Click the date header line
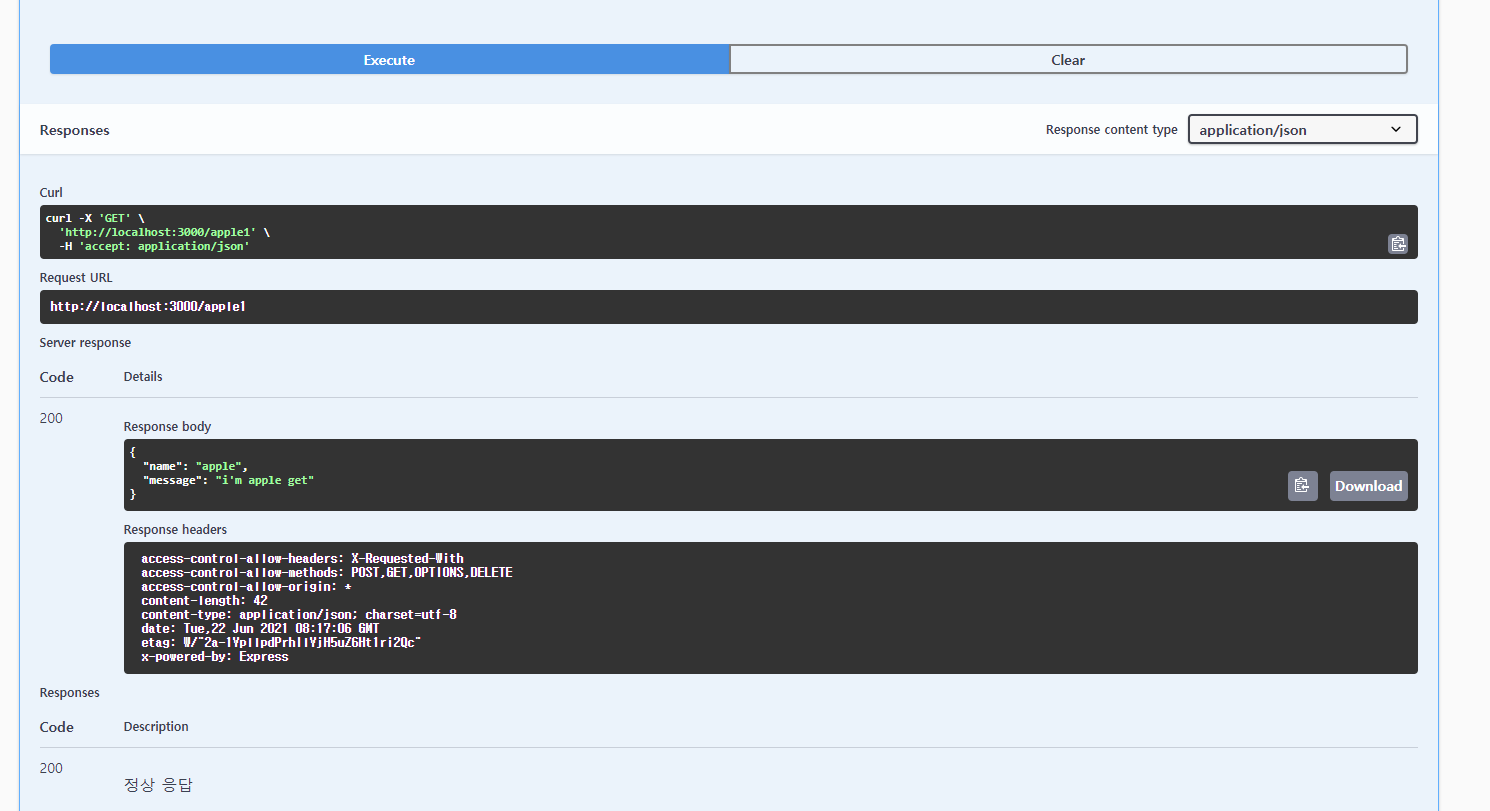1490x811 pixels. pyautogui.click(x=260, y=628)
